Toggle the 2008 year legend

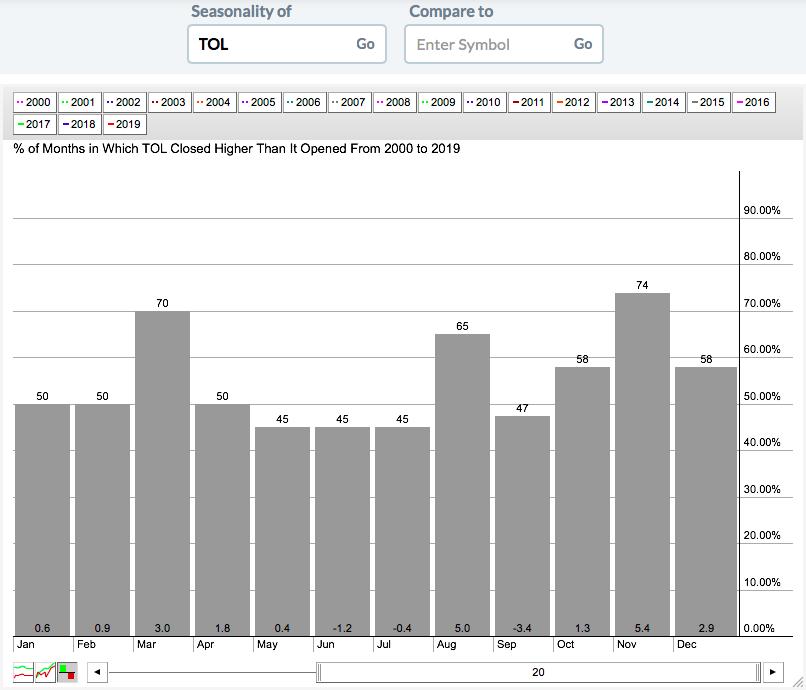[x=394, y=102]
